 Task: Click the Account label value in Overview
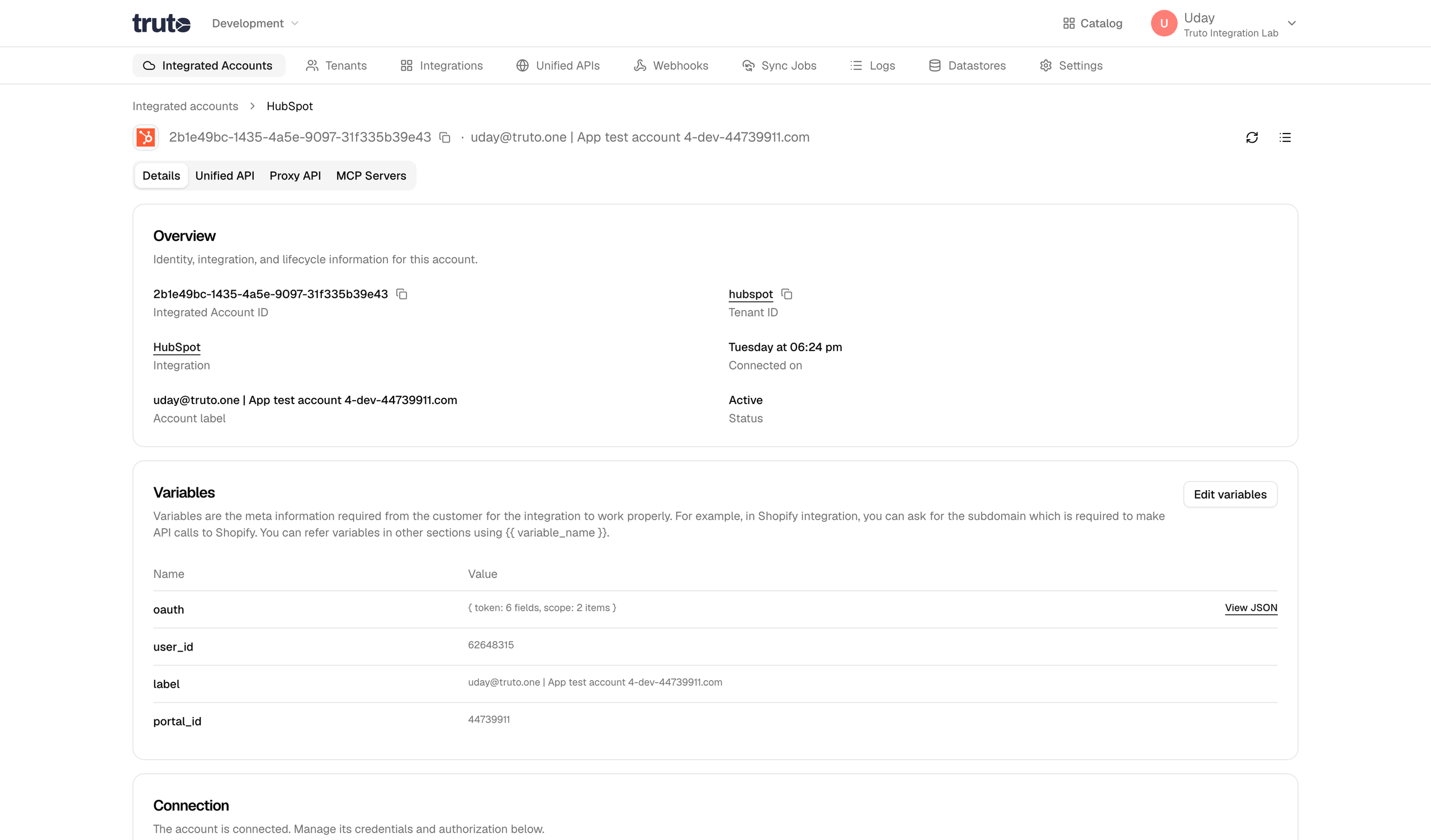(305, 400)
